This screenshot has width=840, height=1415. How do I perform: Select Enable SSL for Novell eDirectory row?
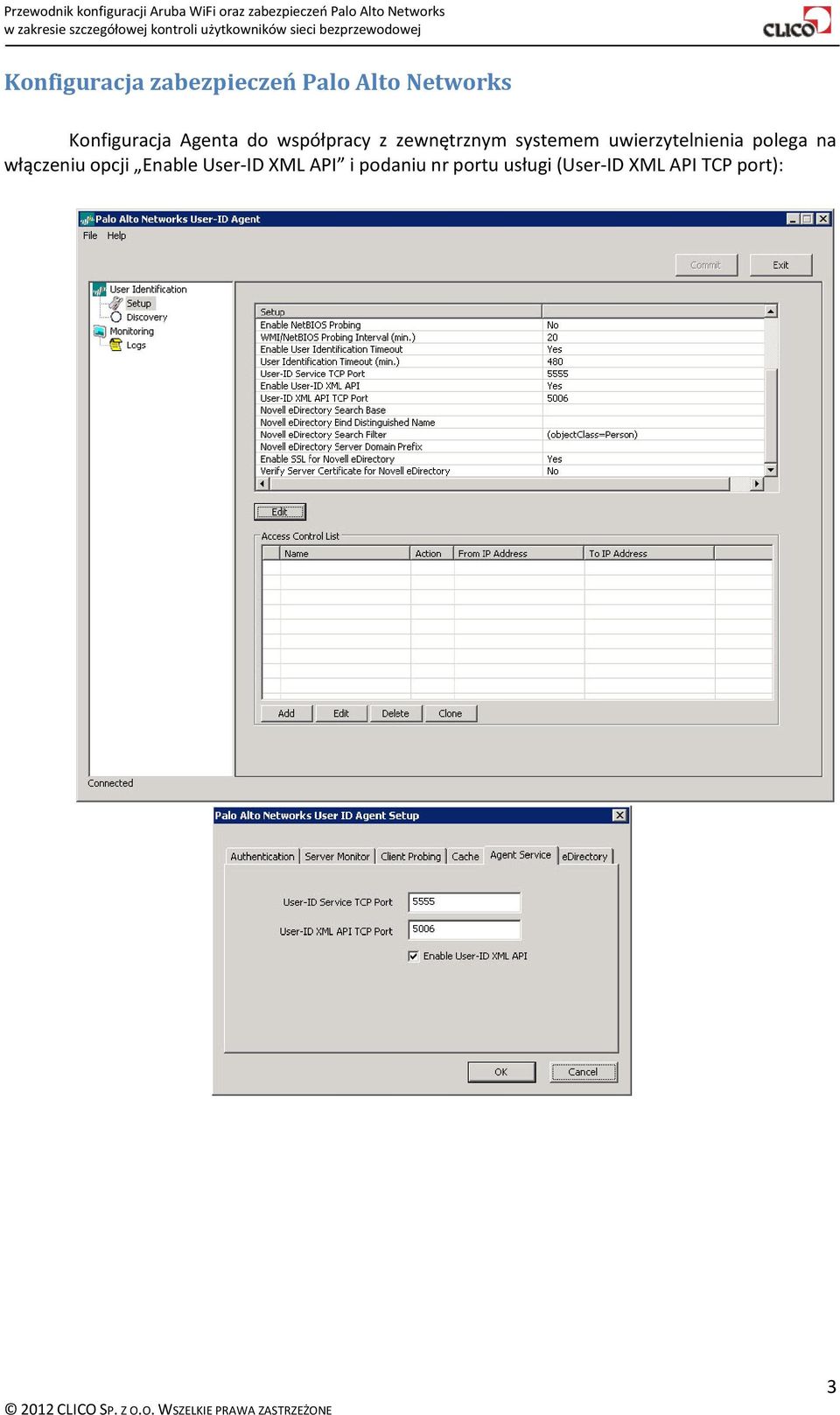click(x=510, y=459)
